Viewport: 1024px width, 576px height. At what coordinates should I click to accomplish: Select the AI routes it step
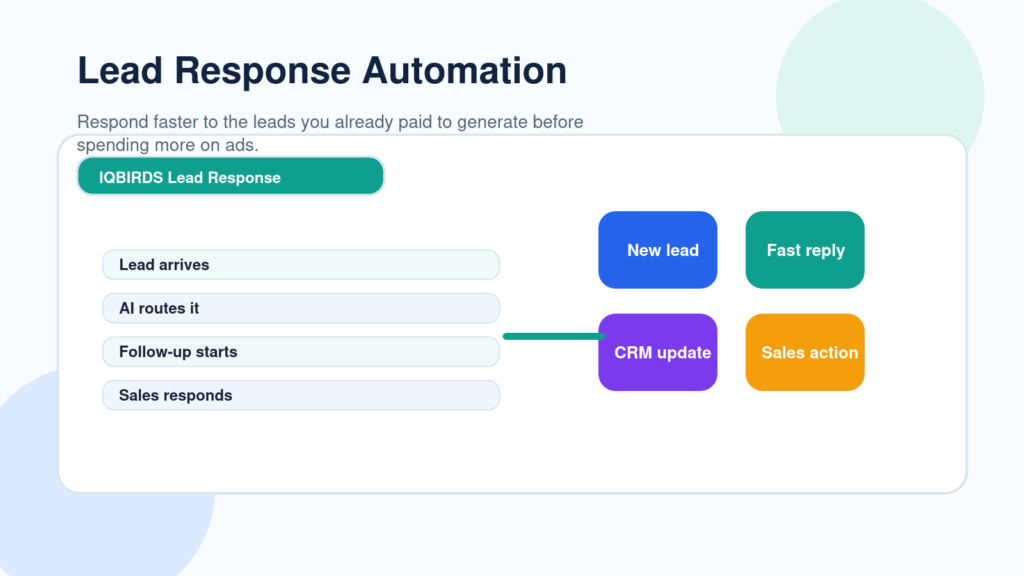[x=301, y=308]
